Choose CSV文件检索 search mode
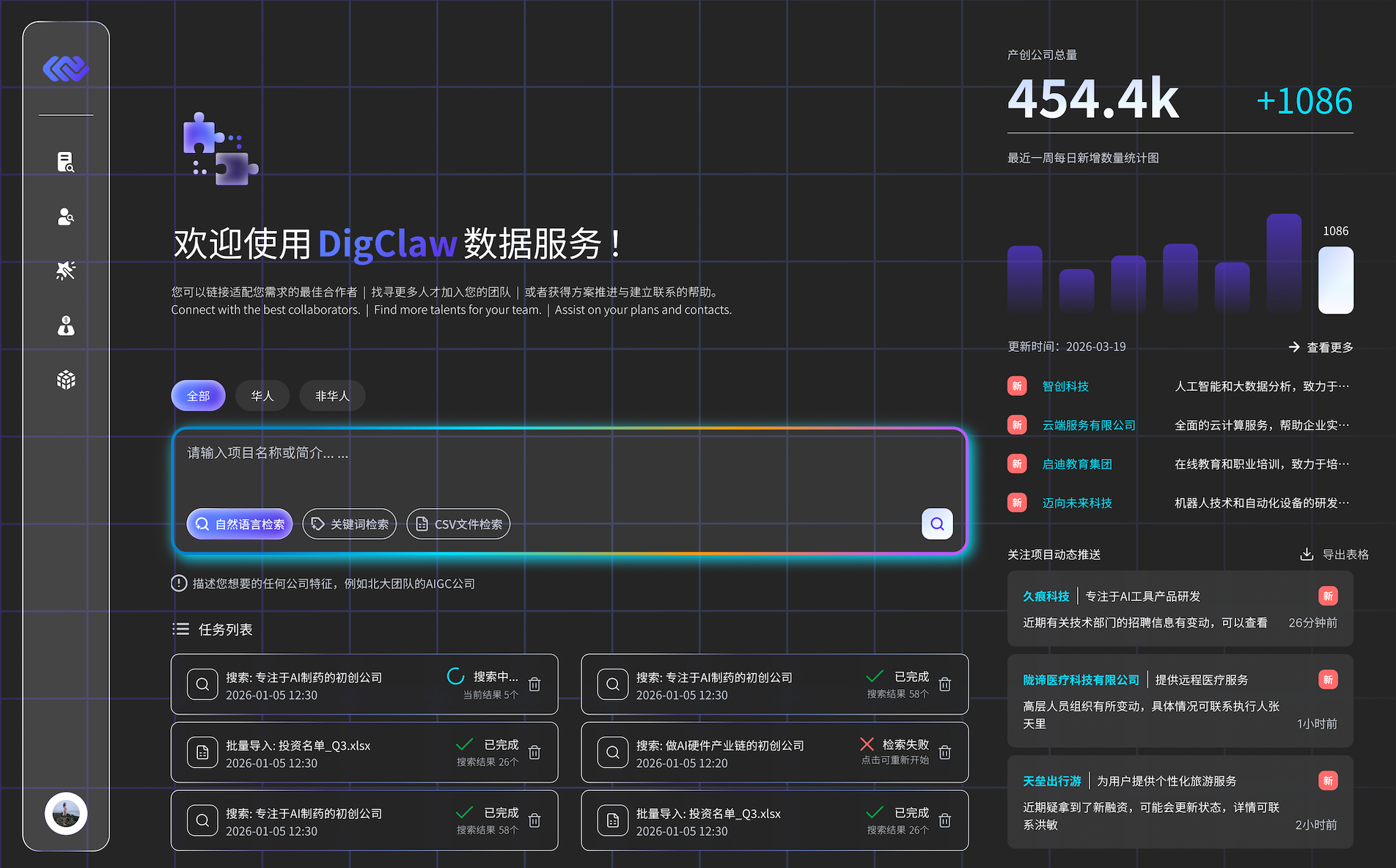The height and width of the screenshot is (868, 1396). (458, 524)
